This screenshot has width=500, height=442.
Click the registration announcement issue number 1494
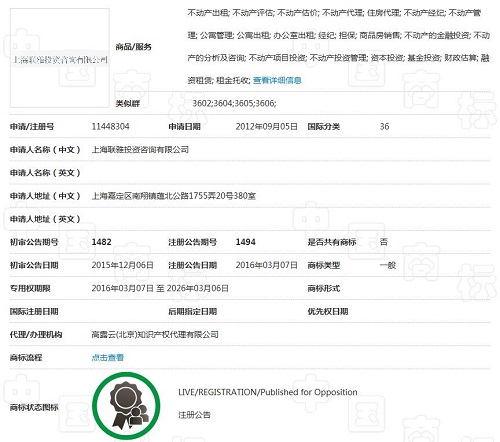245,242
